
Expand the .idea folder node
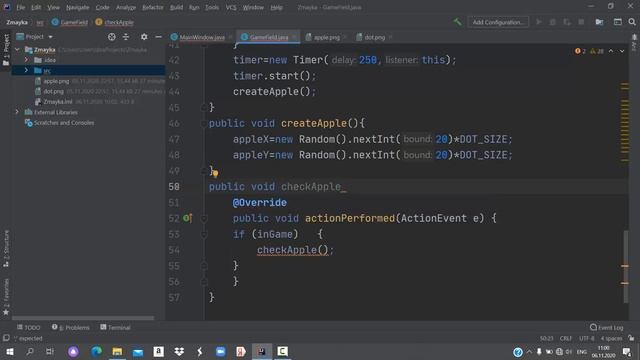click(x=27, y=60)
